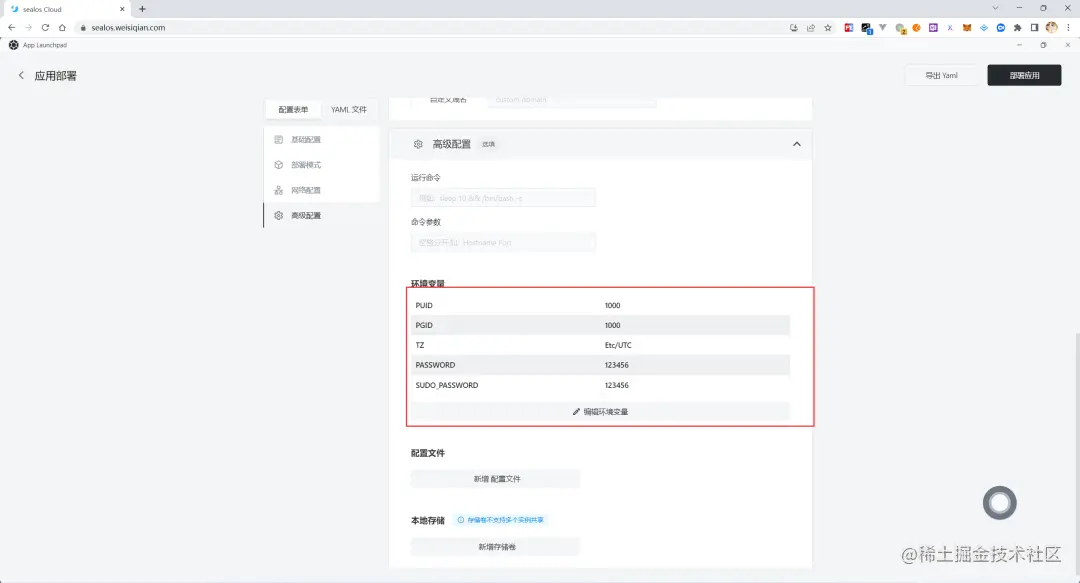Click the 部署应用 deploy button

coord(1024,75)
